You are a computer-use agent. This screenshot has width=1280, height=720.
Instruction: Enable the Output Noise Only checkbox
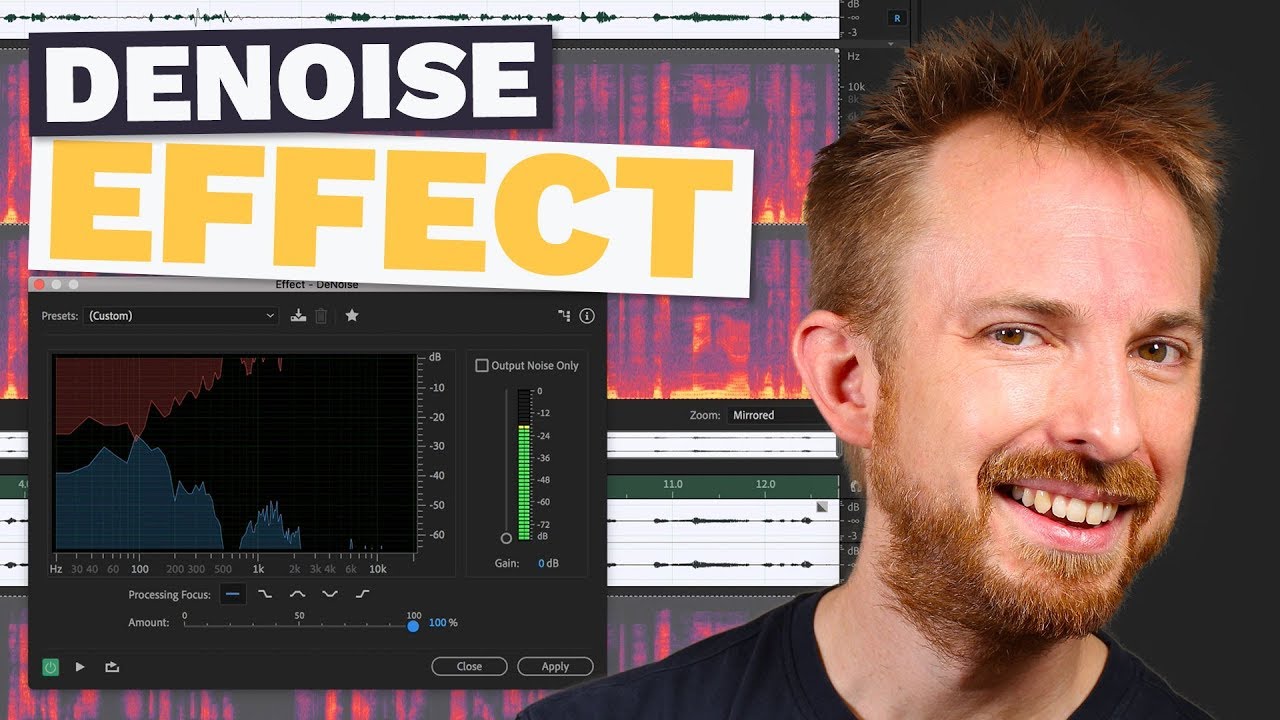pos(482,366)
